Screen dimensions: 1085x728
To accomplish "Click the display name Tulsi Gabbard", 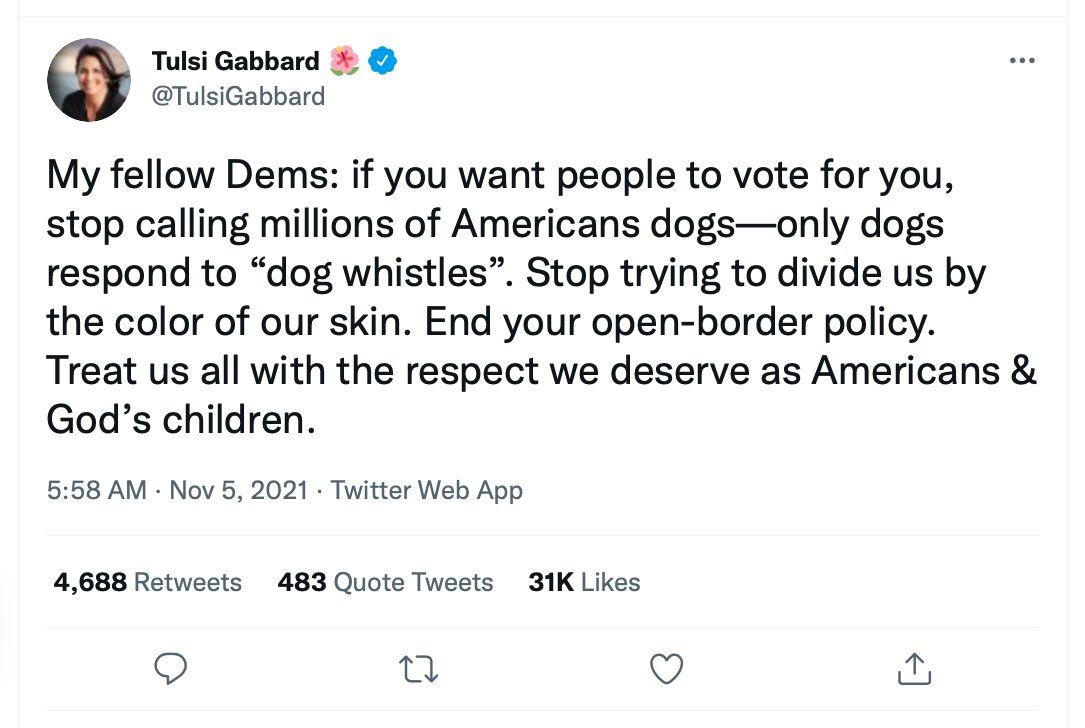I will [x=235, y=61].
